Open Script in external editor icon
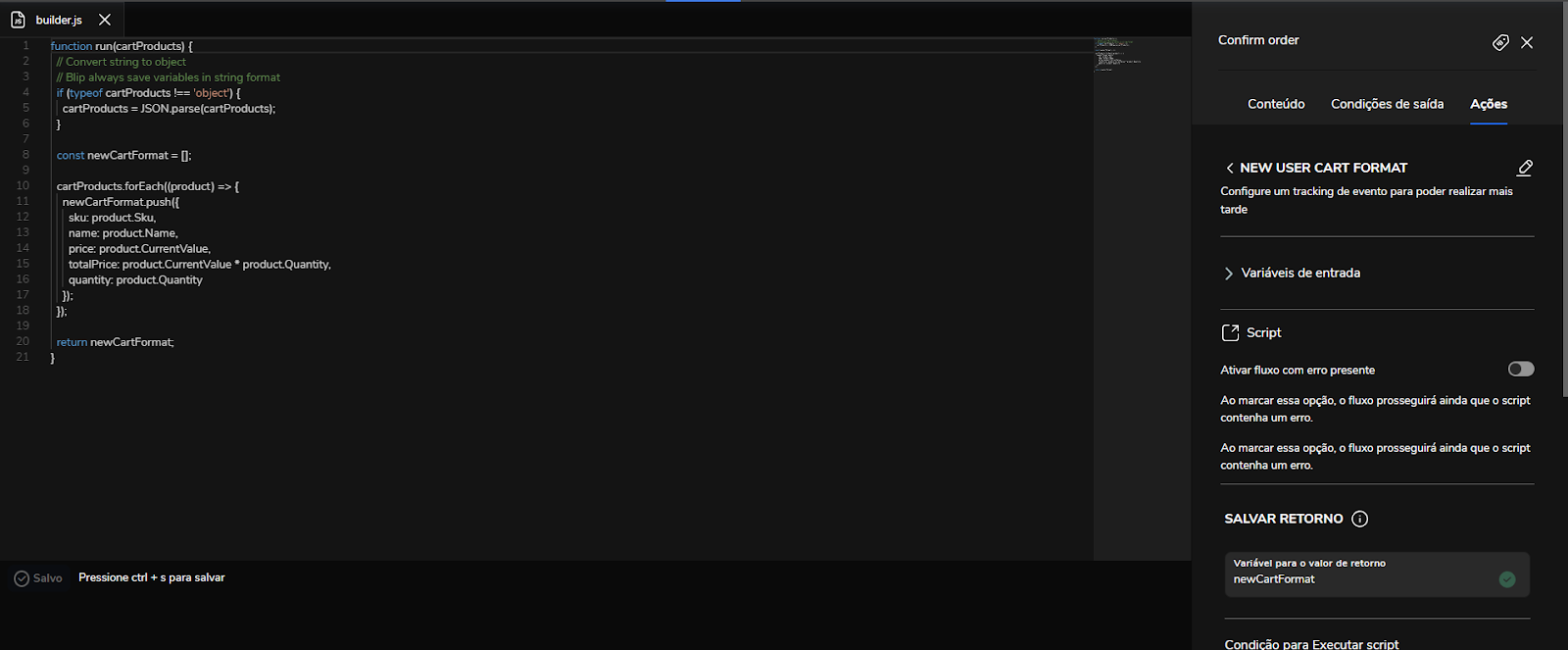Viewport: 1568px width, 650px height. point(1230,332)
